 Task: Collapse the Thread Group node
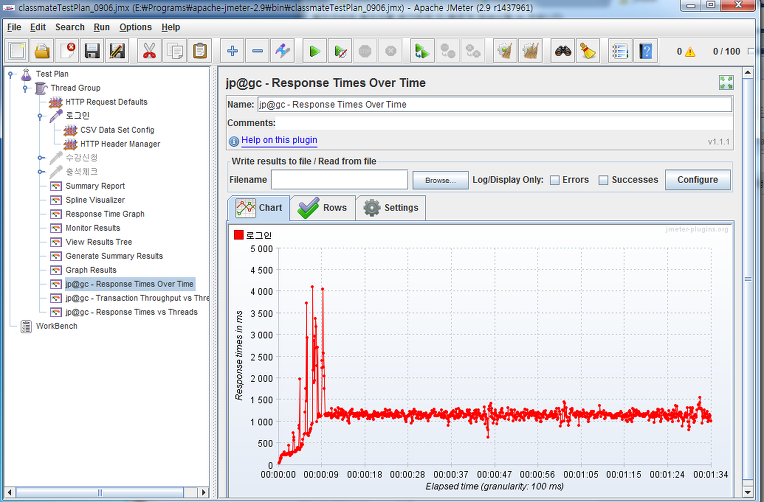[25, 89]
